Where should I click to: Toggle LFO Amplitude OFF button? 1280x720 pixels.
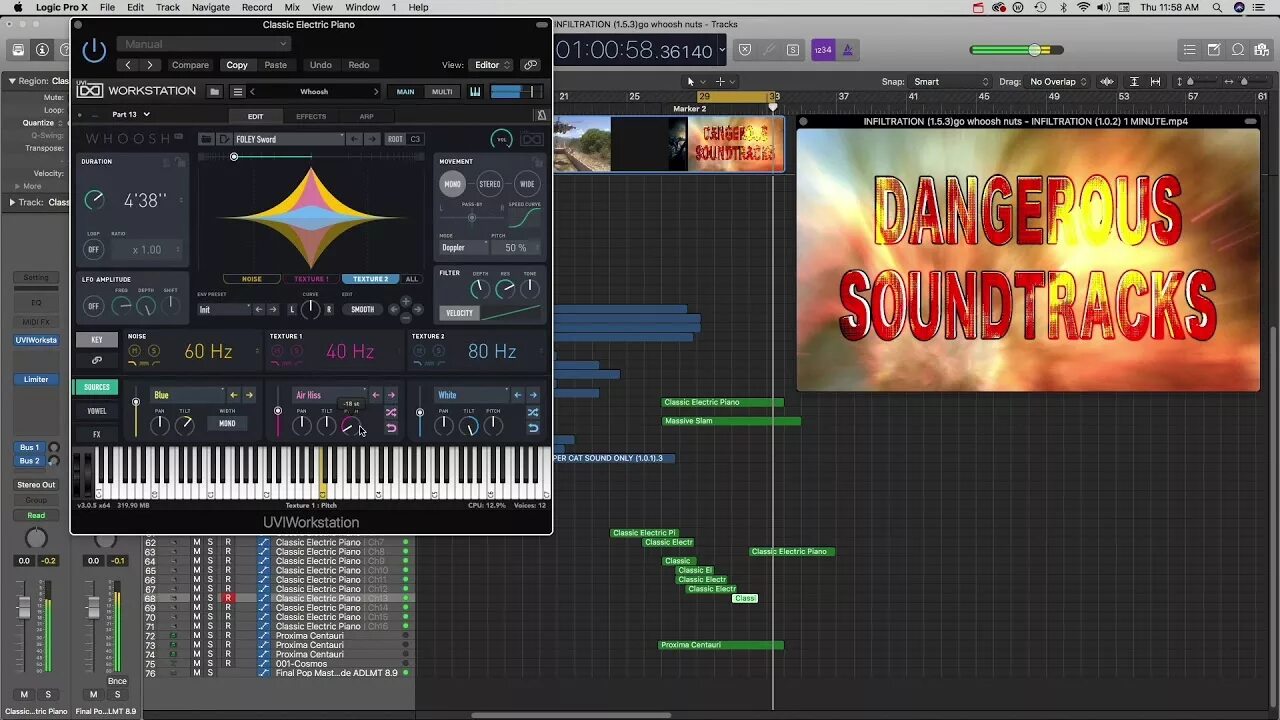tap(94, 306)
